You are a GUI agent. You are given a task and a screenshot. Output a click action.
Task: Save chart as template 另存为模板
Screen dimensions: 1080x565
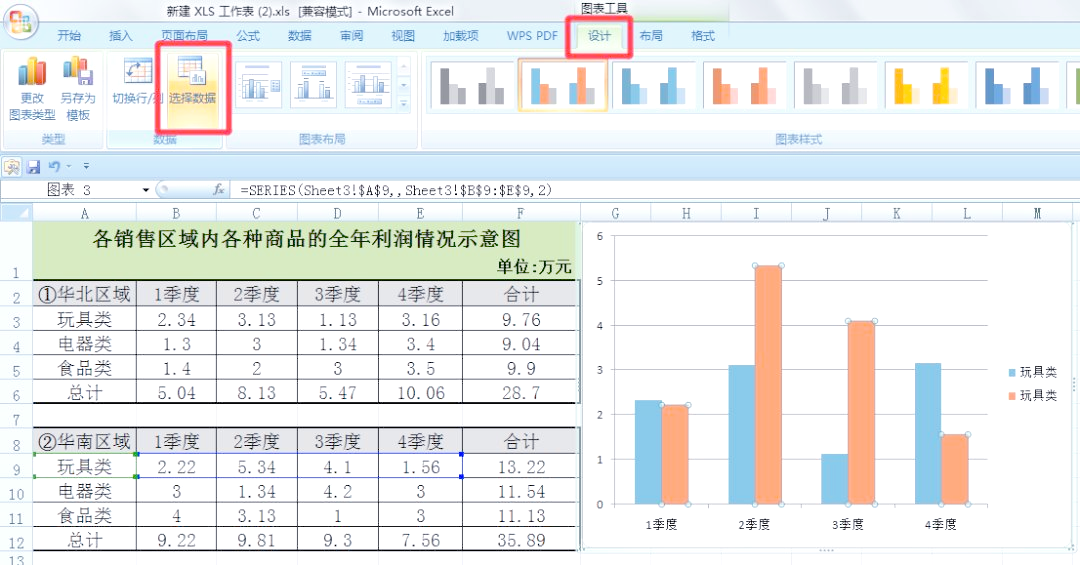tap(78, 90)
